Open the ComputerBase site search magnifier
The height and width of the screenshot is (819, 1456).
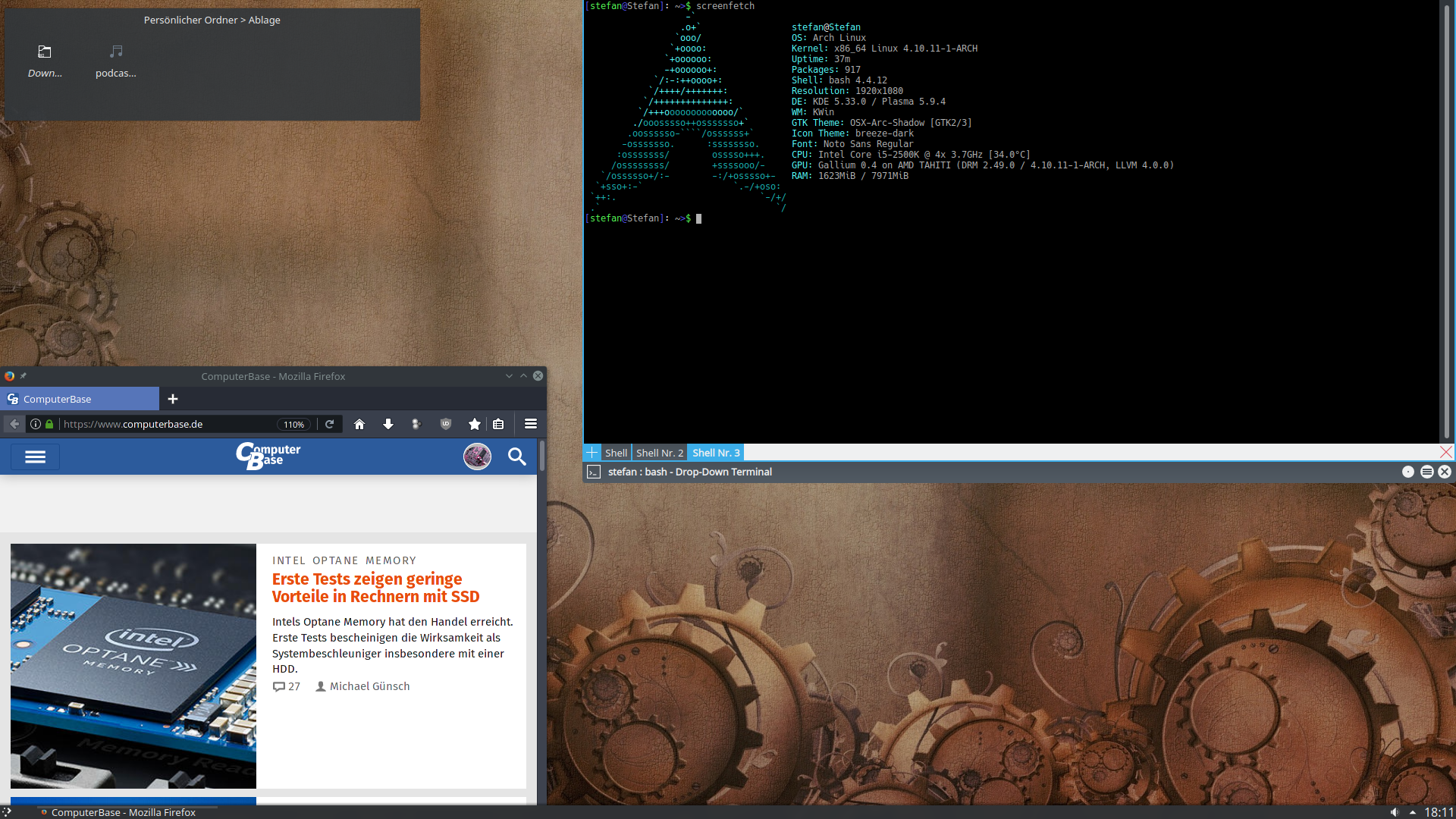click(x=517, y=457)
